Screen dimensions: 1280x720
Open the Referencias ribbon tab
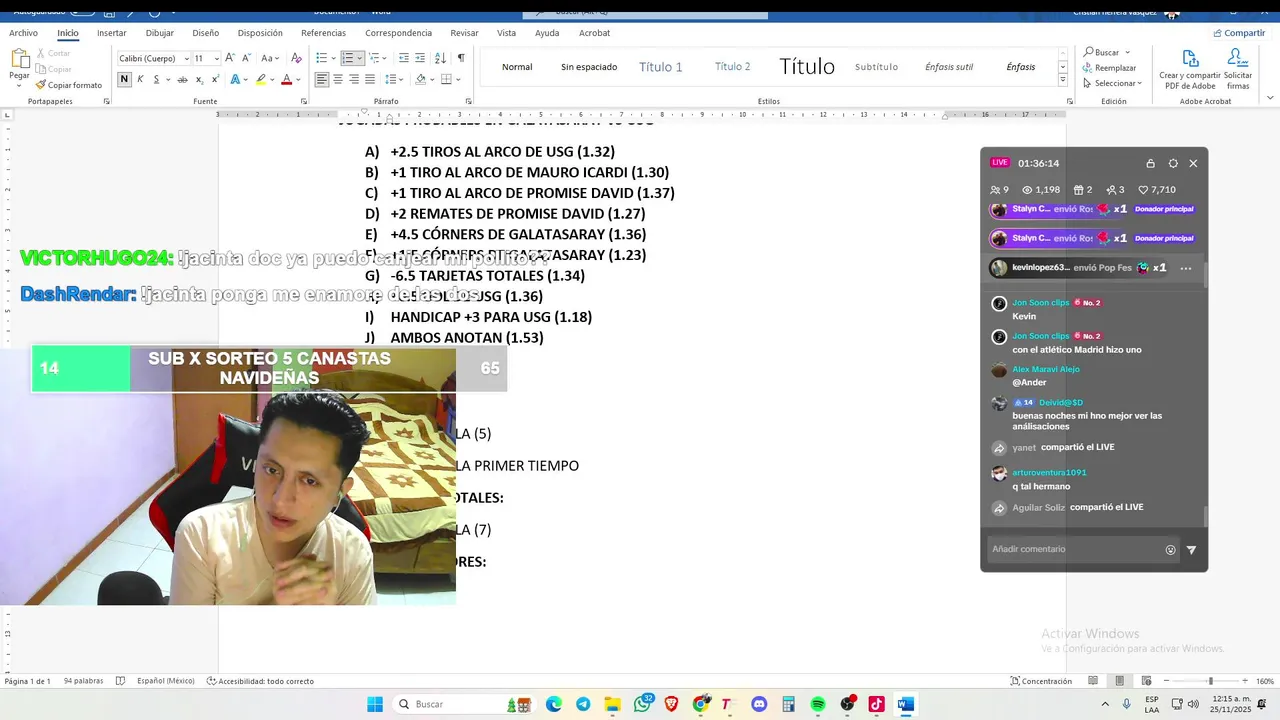[x=323, y=33]
